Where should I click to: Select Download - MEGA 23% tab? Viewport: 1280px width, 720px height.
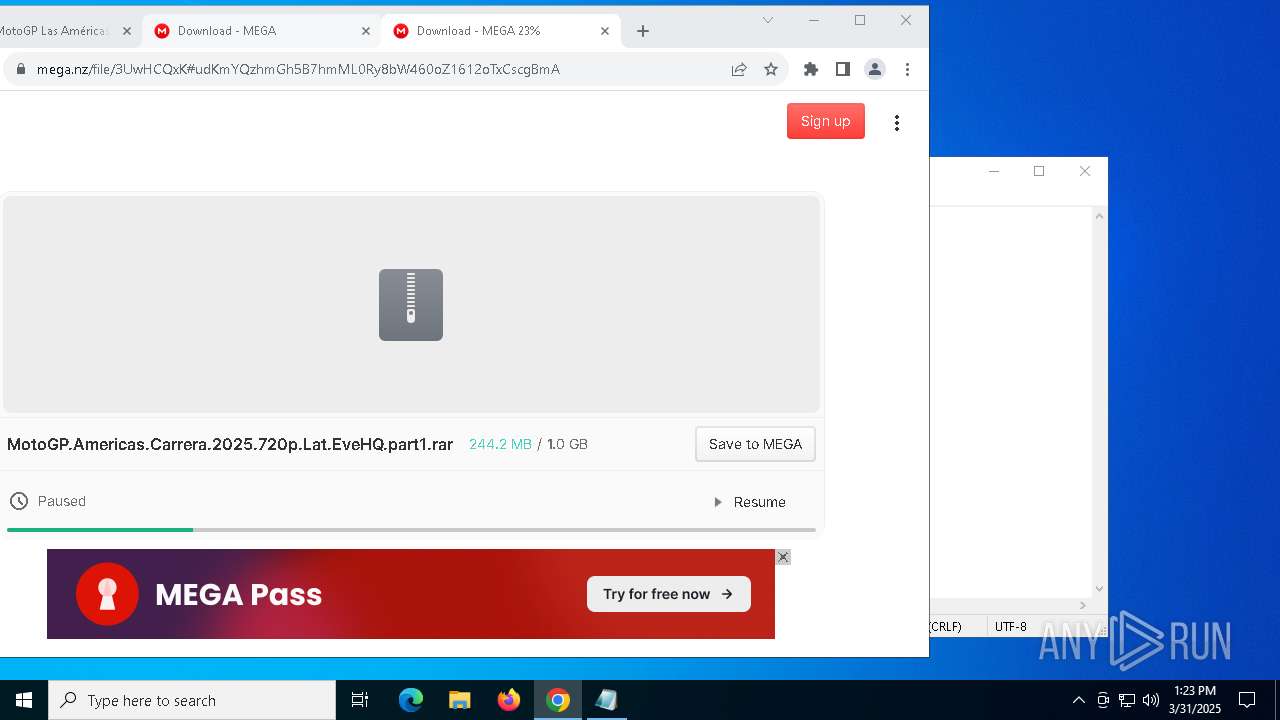point(500,31)
